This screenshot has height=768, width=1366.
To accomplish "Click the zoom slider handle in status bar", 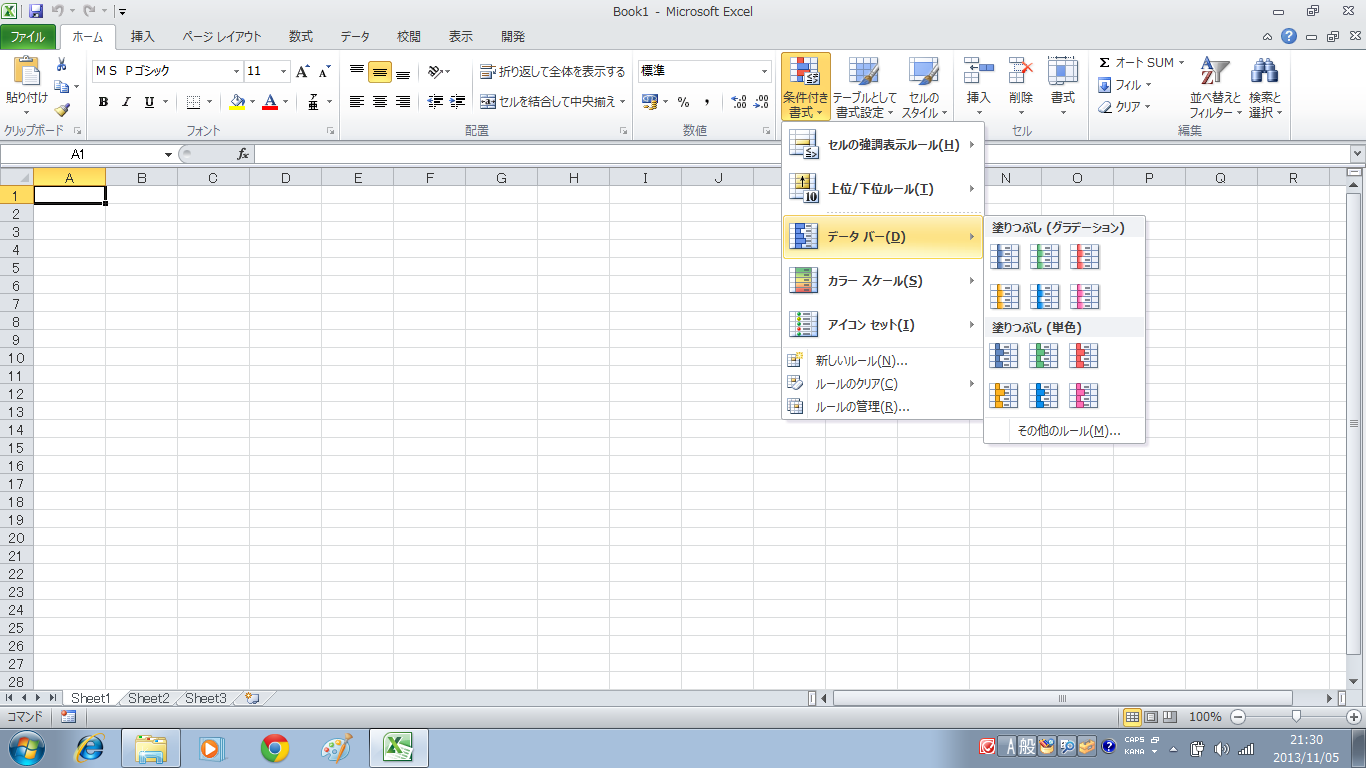I will [1296, 716].
